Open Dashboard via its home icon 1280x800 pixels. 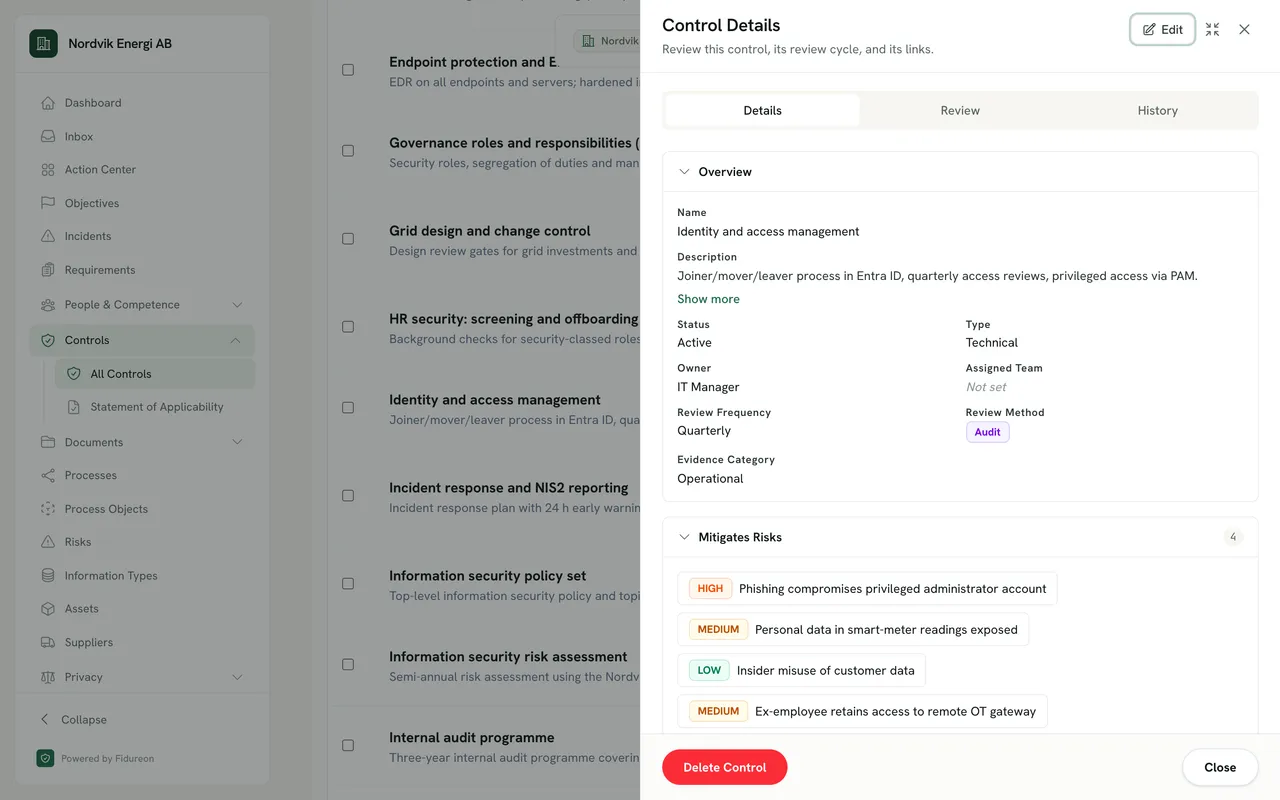[48, 103]
